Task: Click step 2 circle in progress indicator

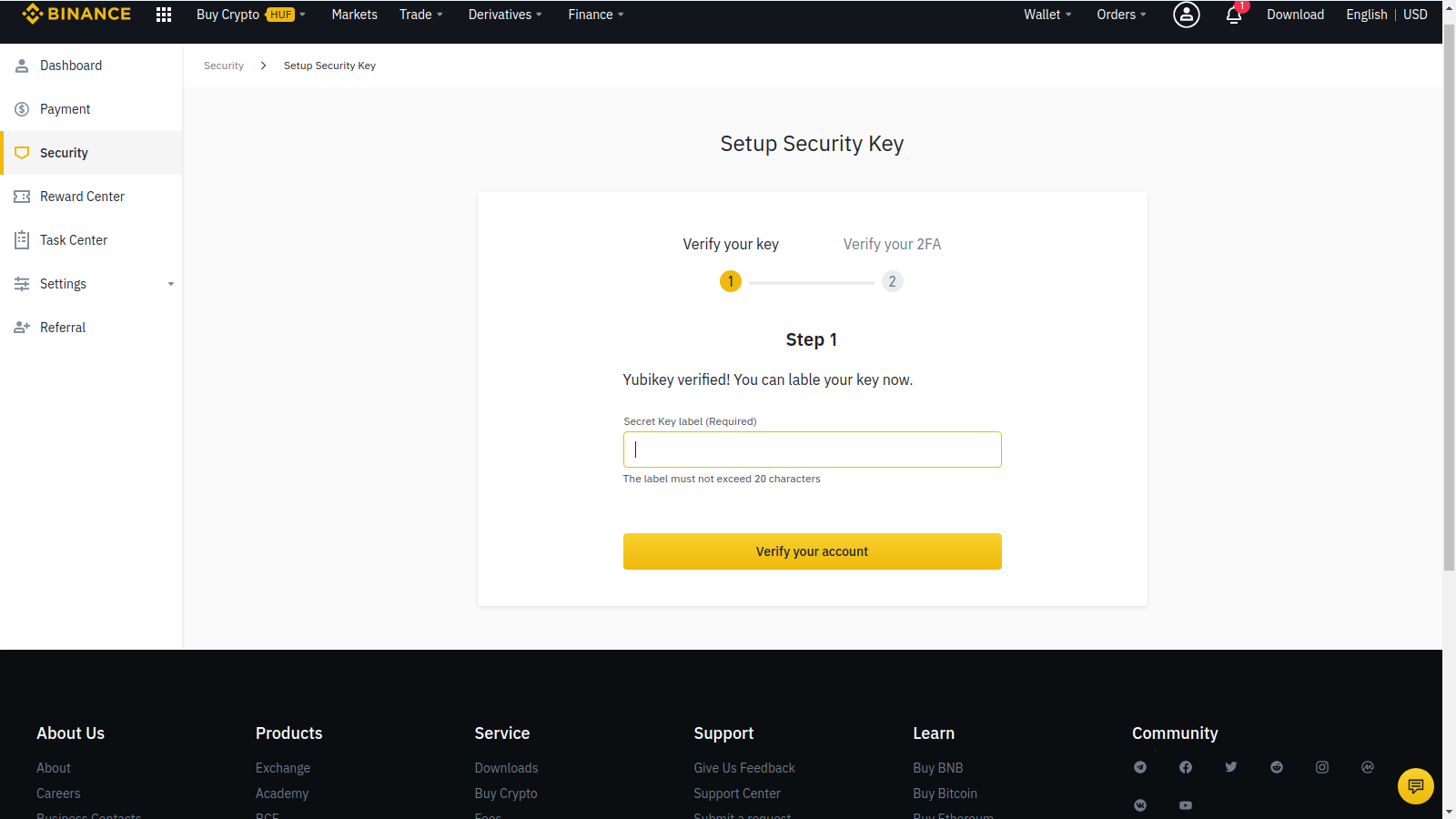Action: pyautogui.click(x=892, y=281)
